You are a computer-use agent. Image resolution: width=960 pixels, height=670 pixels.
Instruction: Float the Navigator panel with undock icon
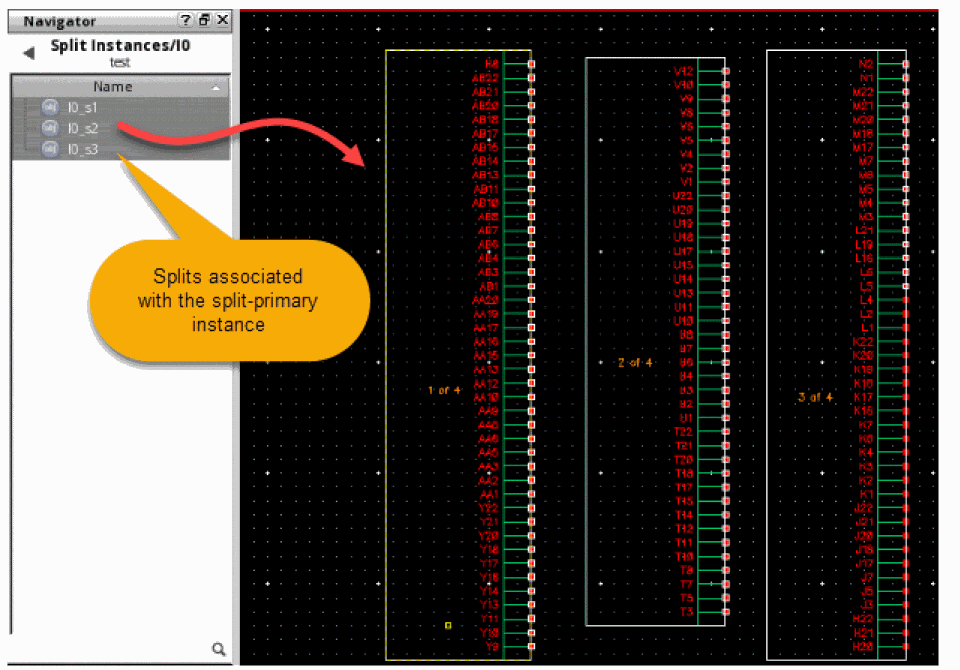(x=204, y=20)
